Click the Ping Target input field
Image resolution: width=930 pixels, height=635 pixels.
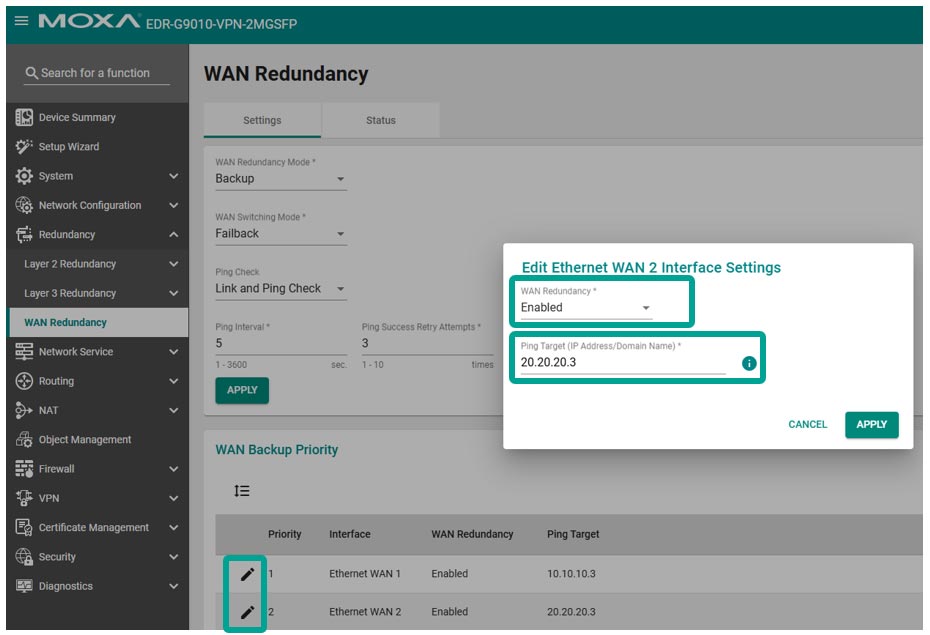pyautogui.click(x=622, y=363)
